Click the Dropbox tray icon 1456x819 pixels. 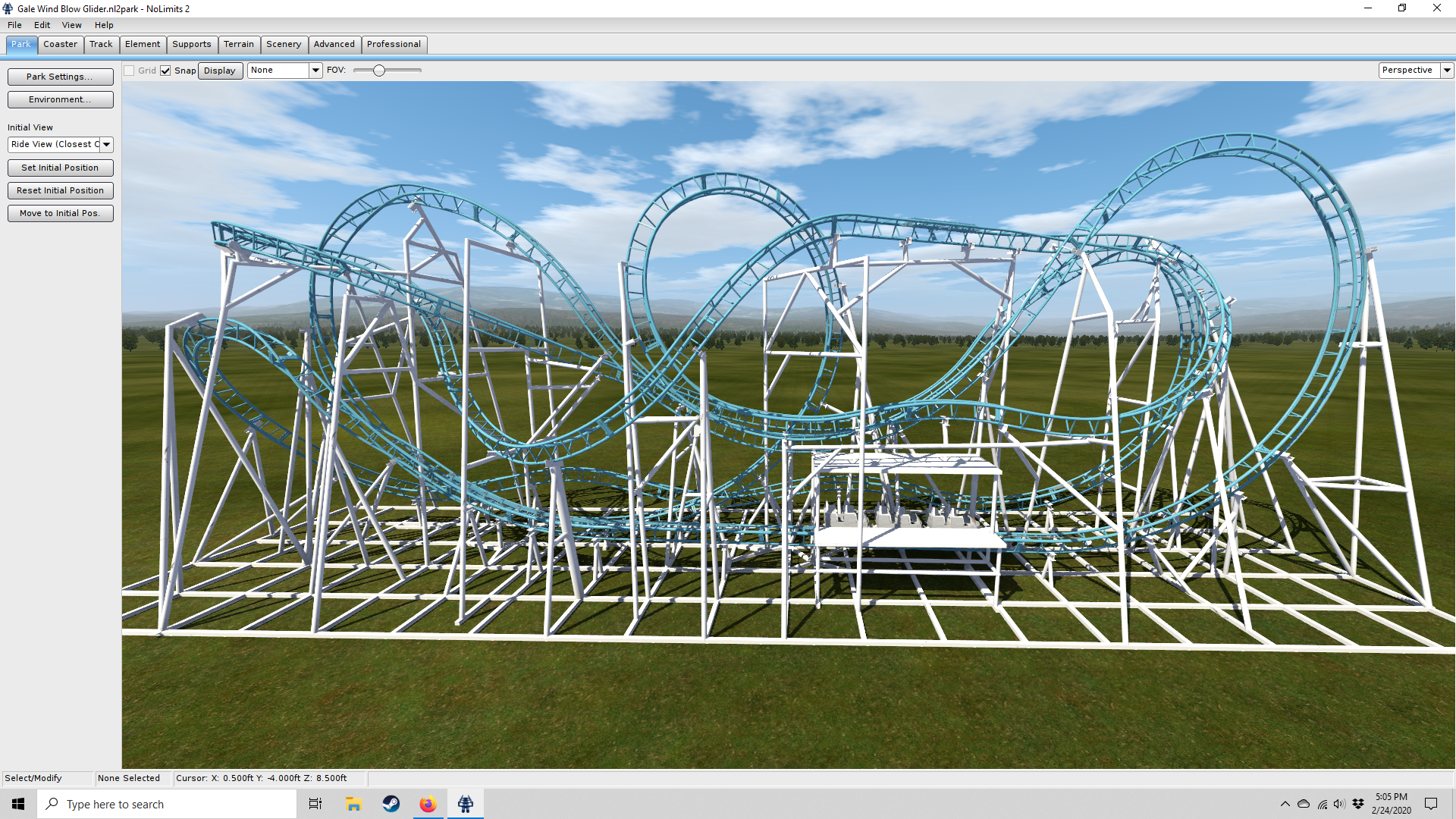1358,804
